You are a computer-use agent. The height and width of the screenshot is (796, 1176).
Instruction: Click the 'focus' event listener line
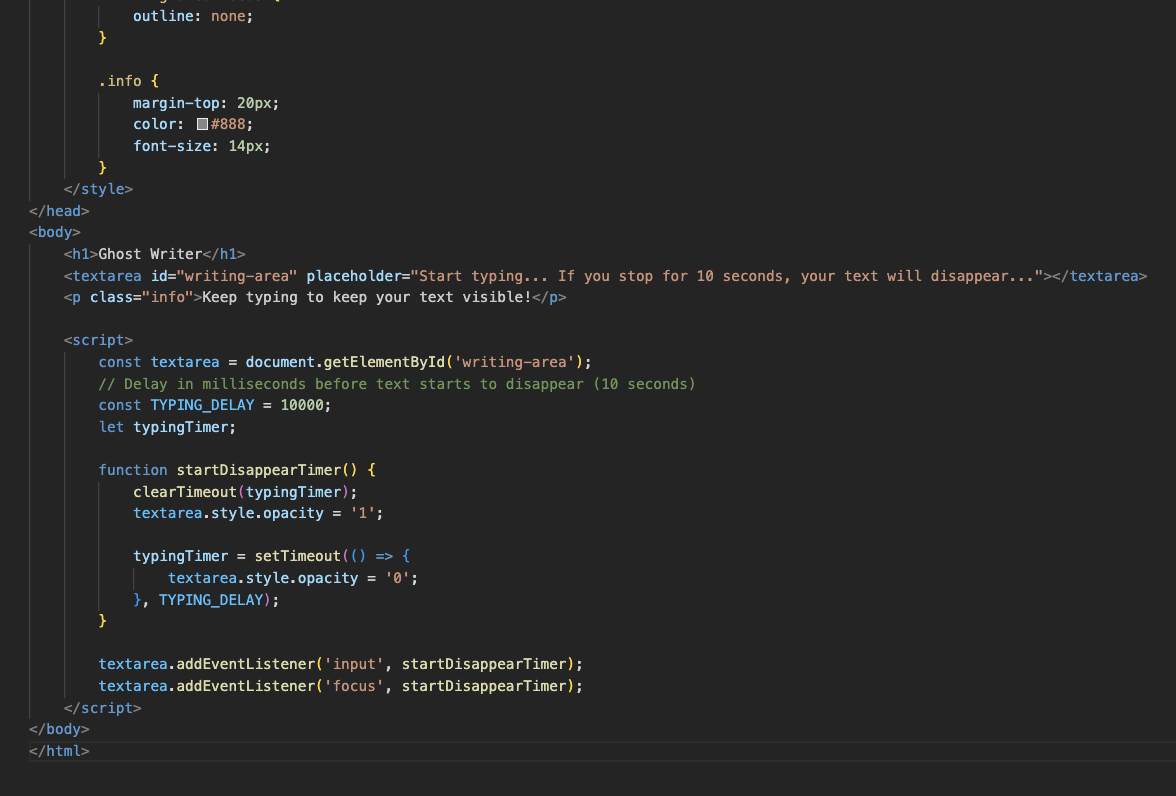click(x=340, y=686)
